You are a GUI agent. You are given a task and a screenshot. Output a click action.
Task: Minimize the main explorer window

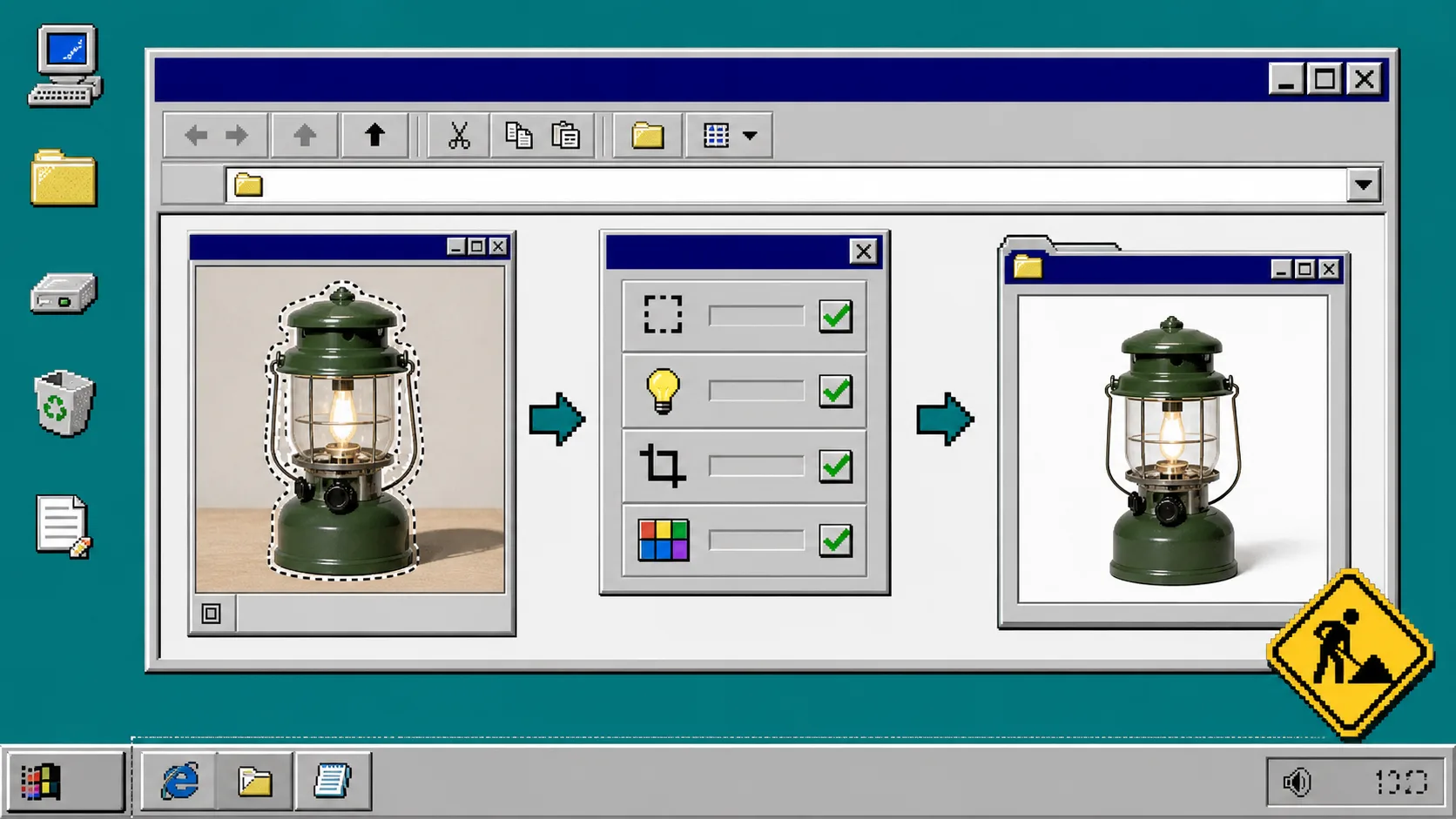[1286, 79]
